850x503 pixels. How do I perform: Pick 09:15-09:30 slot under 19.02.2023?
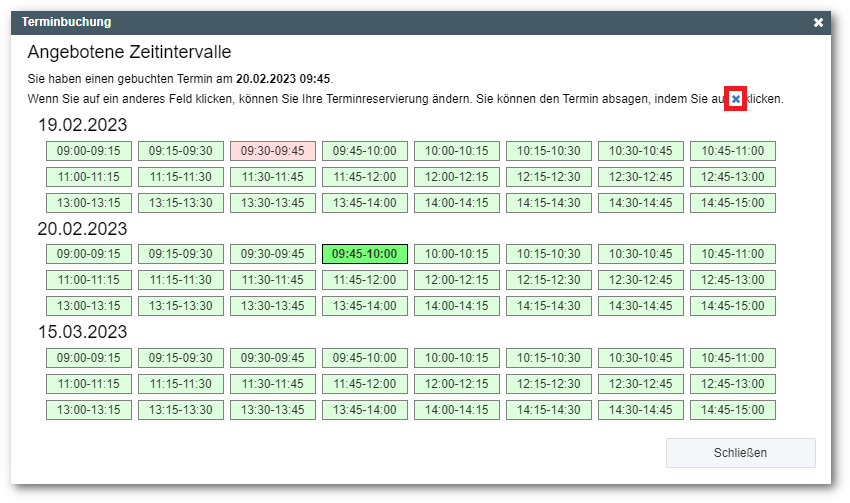181,151
